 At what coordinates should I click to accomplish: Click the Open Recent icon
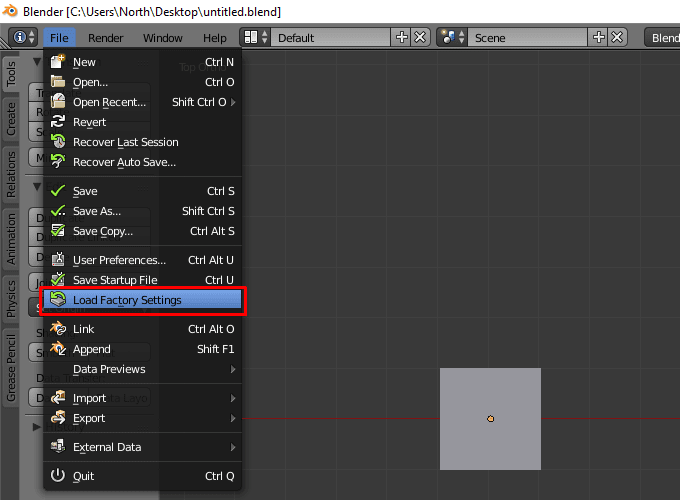(58, 101)
